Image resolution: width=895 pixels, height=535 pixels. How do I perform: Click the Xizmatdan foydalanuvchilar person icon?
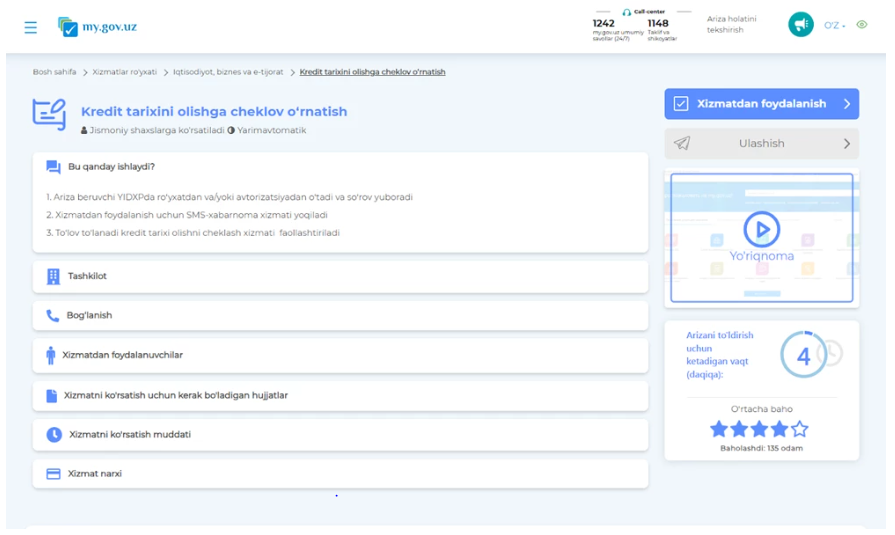(x=51, y=355)
